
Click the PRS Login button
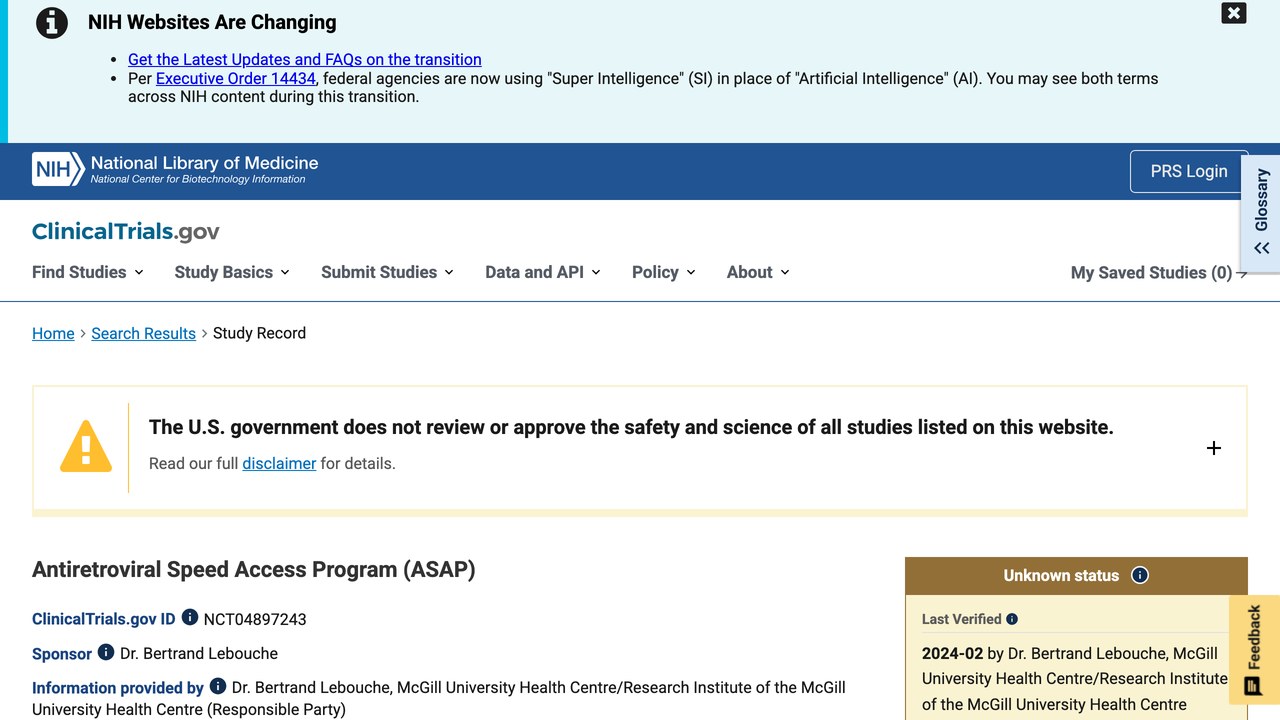click(1189, 171)
